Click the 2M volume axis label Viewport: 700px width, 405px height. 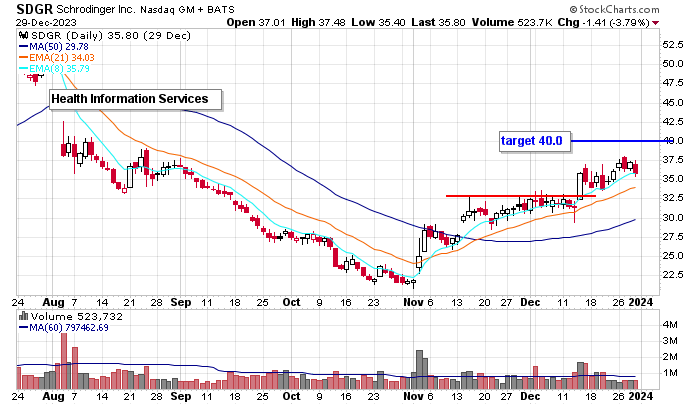pyautogui.click(x=670, y=357)
